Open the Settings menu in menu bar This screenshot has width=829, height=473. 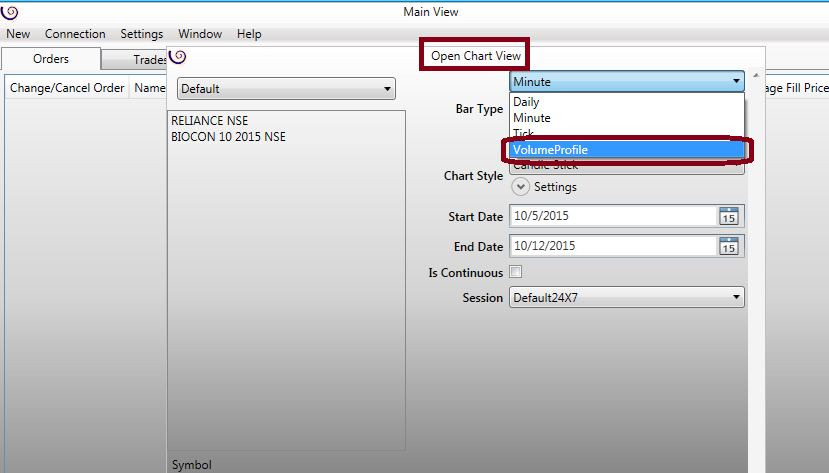[141, 34]
